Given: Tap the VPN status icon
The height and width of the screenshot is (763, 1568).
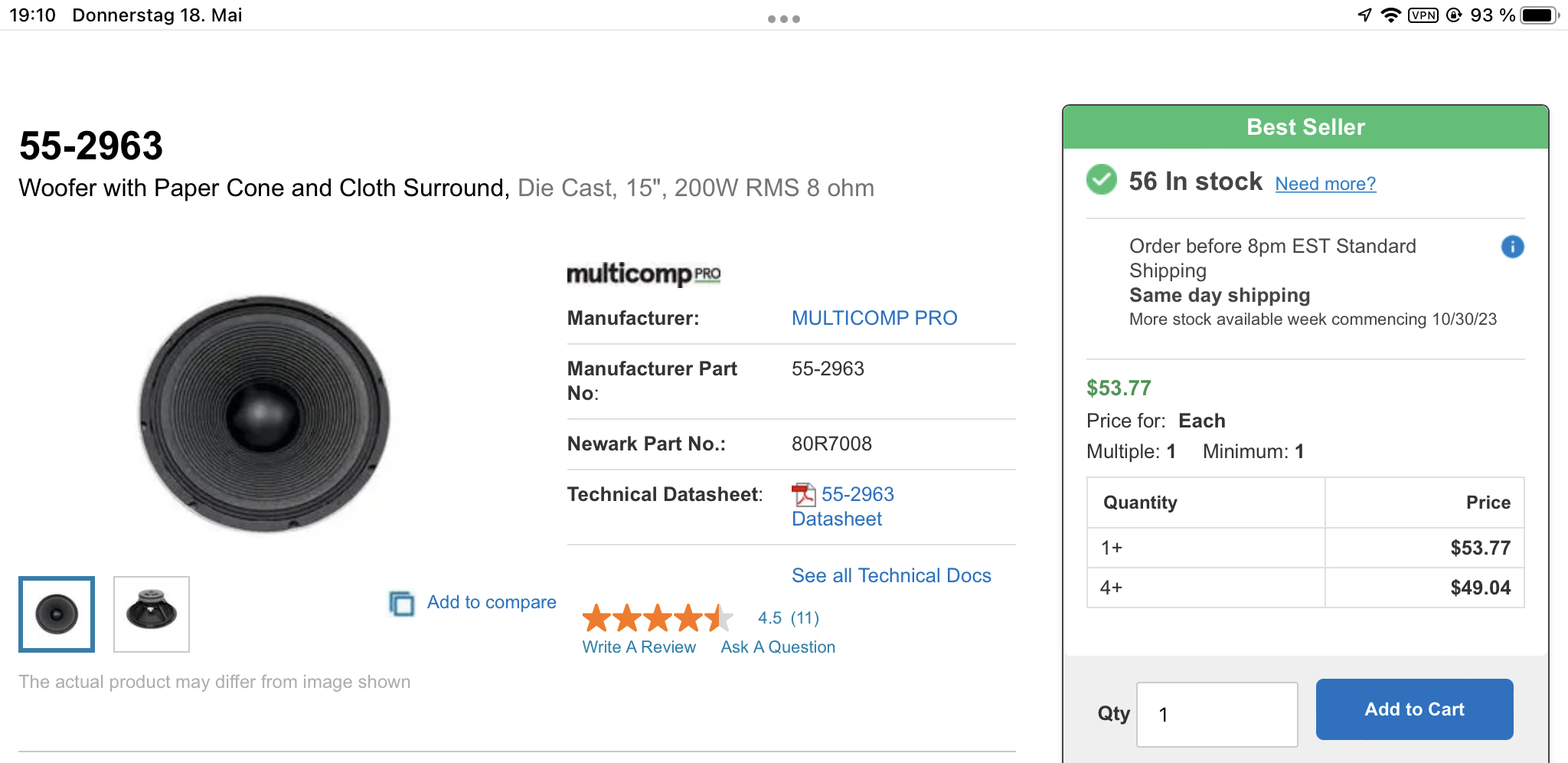Looking at the screenshot, I should point(1423,15).
